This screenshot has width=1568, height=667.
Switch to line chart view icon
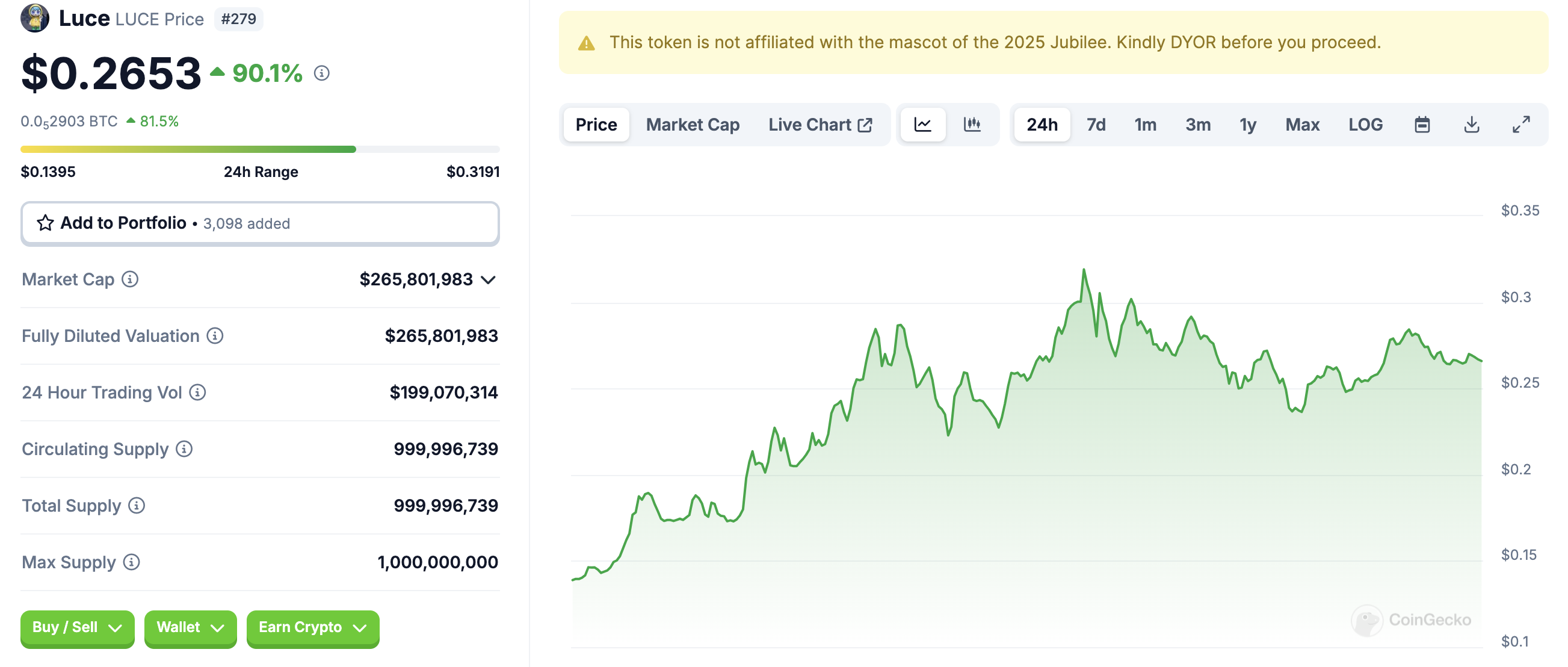(922, 125)
